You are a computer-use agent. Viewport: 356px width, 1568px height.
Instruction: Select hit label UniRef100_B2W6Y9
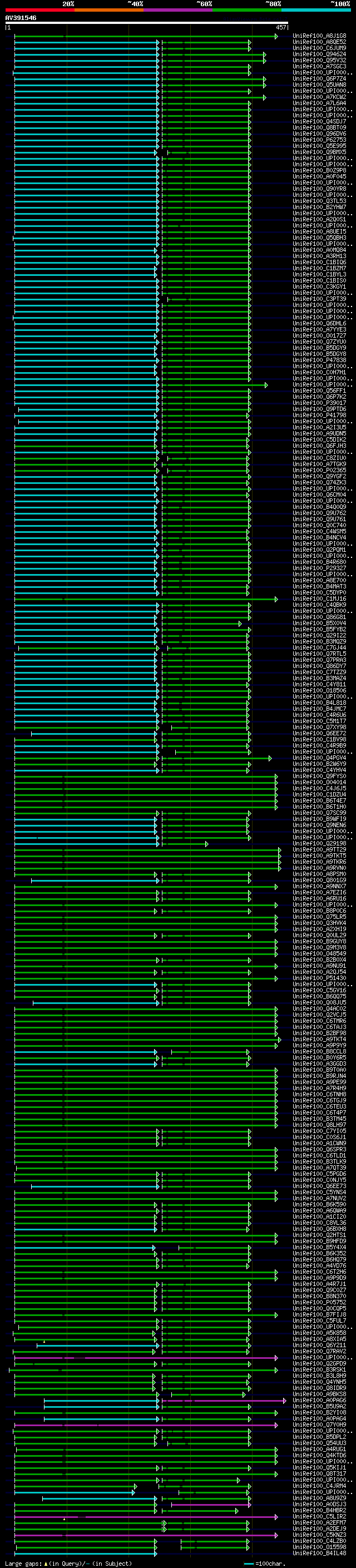tap(319, 764)
